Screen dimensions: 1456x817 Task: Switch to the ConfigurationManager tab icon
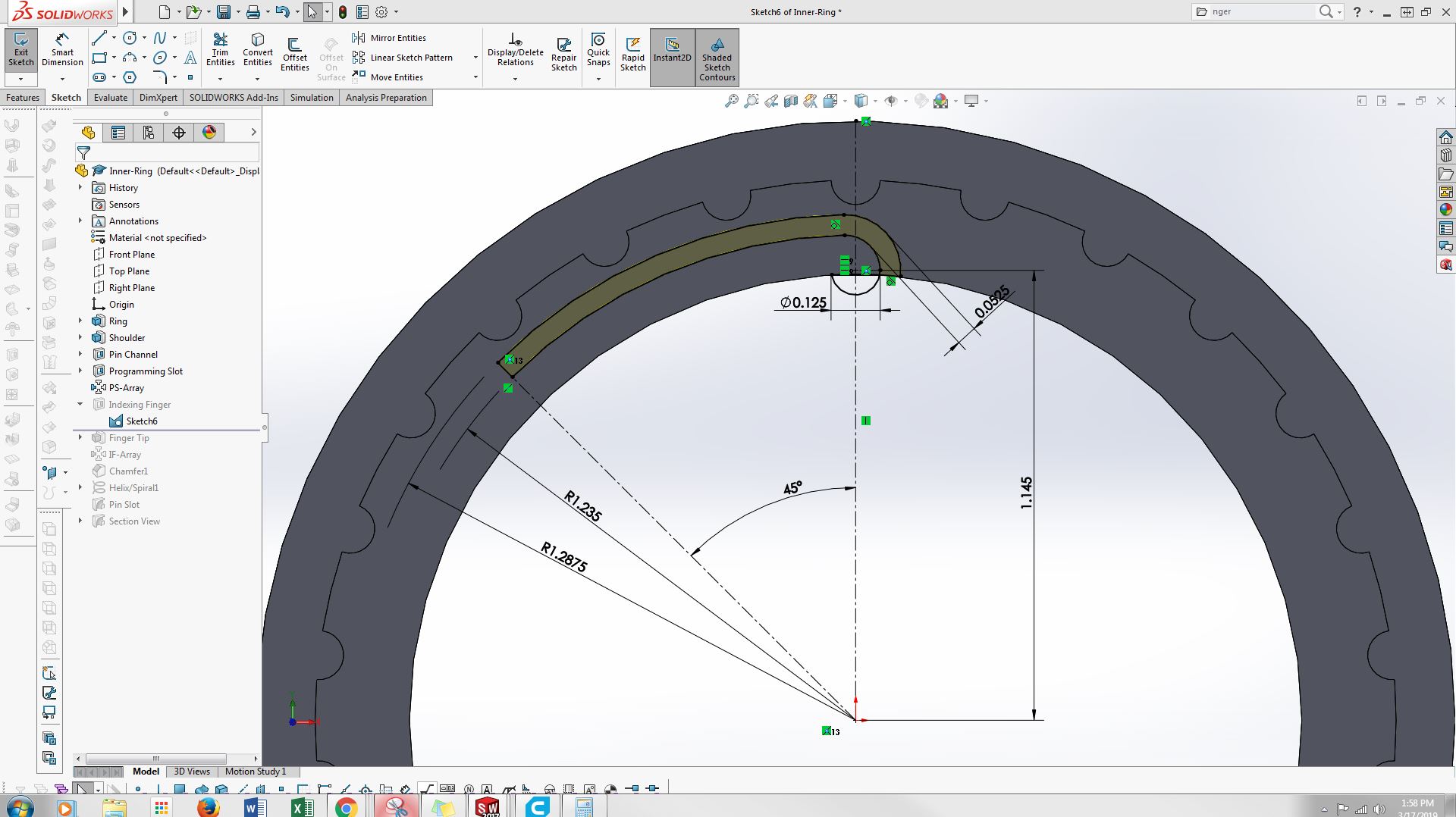pos(149,133)
